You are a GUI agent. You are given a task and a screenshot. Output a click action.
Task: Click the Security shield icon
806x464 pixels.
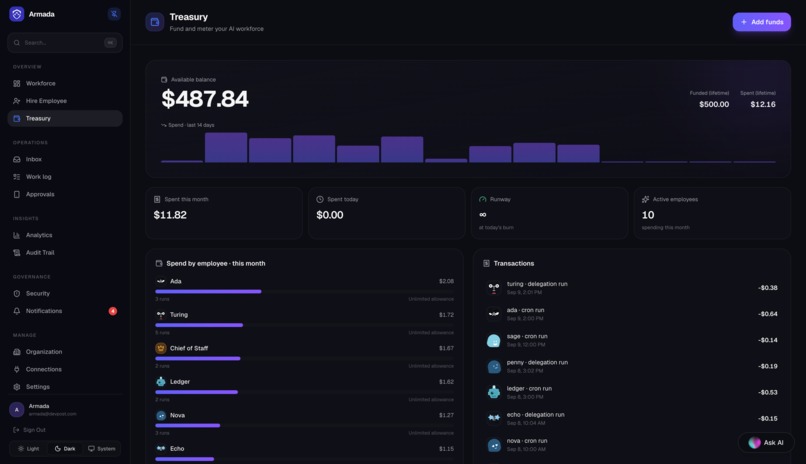click(x=16, y=293)
